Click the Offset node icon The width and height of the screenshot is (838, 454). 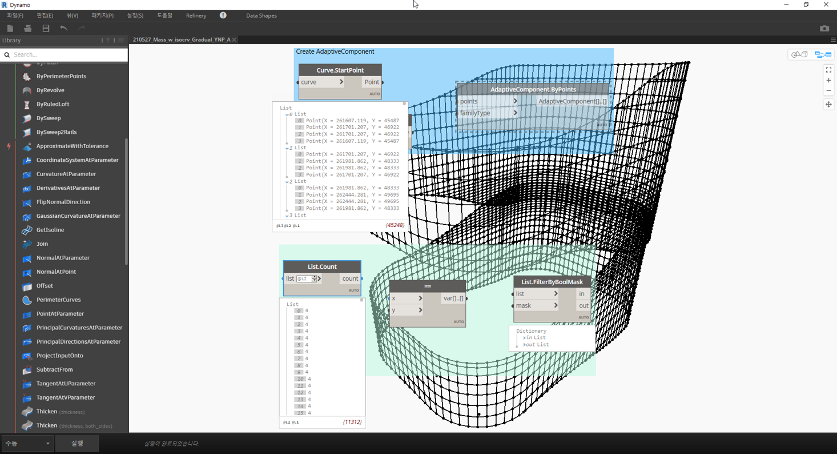(27, 286)
